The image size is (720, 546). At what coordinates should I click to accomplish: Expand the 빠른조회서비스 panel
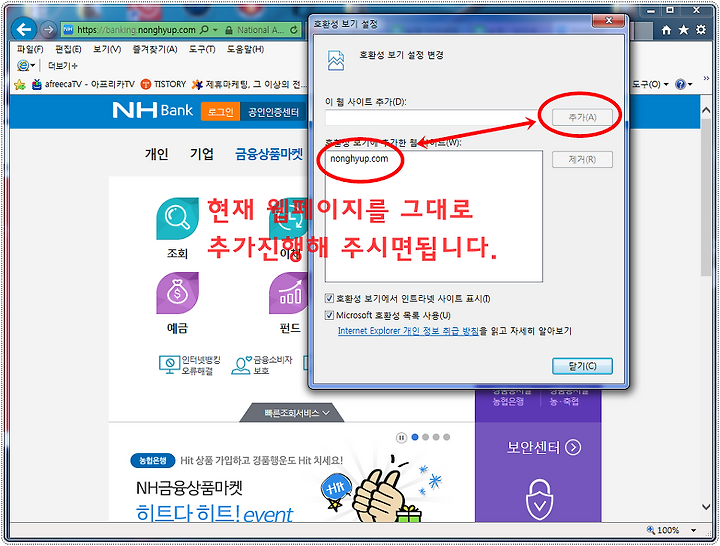[x=292, y=413]
